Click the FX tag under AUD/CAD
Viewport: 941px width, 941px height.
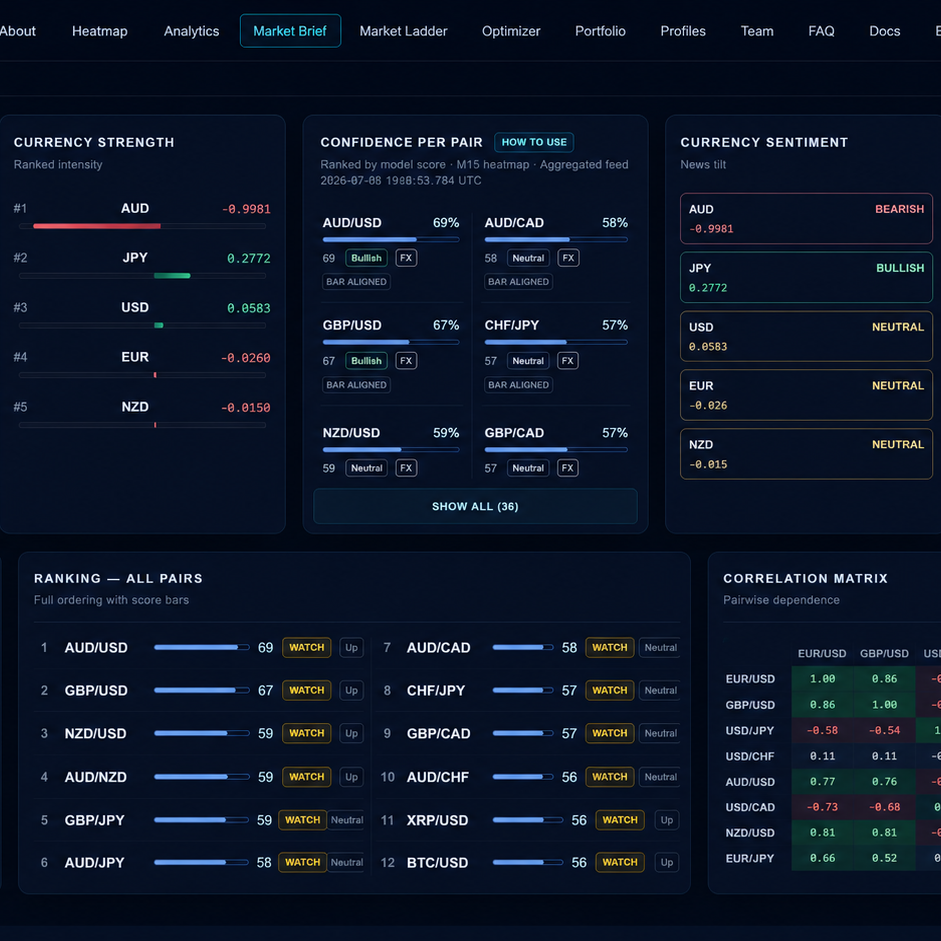(x=568, y=258)
